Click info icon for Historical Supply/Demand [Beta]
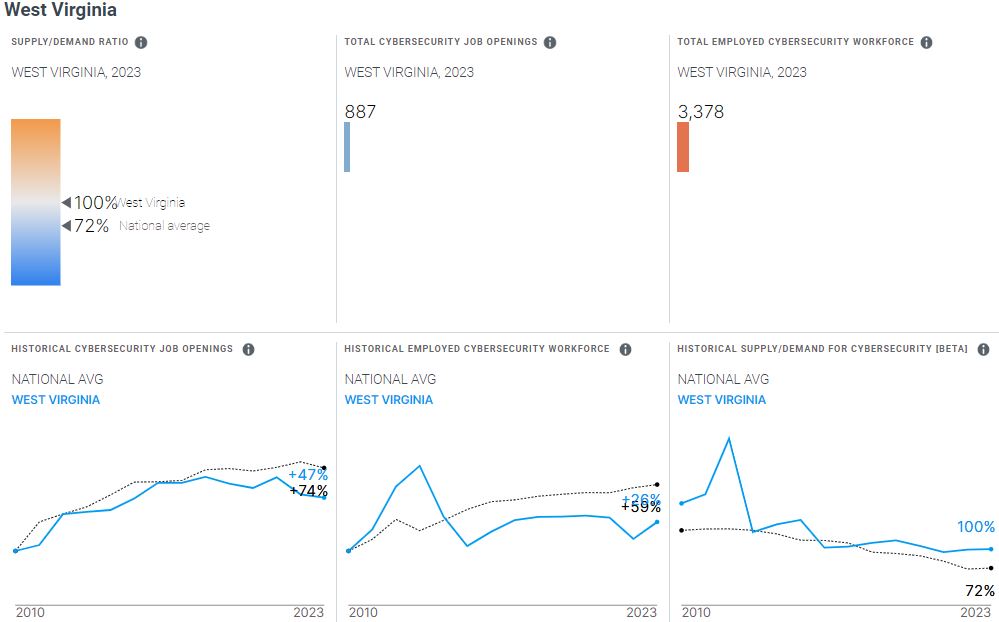 983,349
